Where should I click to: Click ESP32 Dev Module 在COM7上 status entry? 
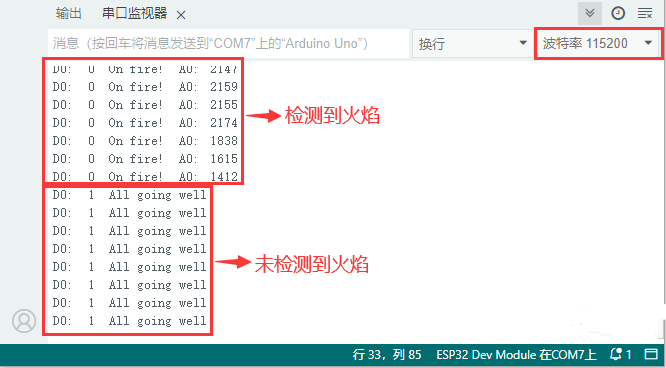point(516,354)
